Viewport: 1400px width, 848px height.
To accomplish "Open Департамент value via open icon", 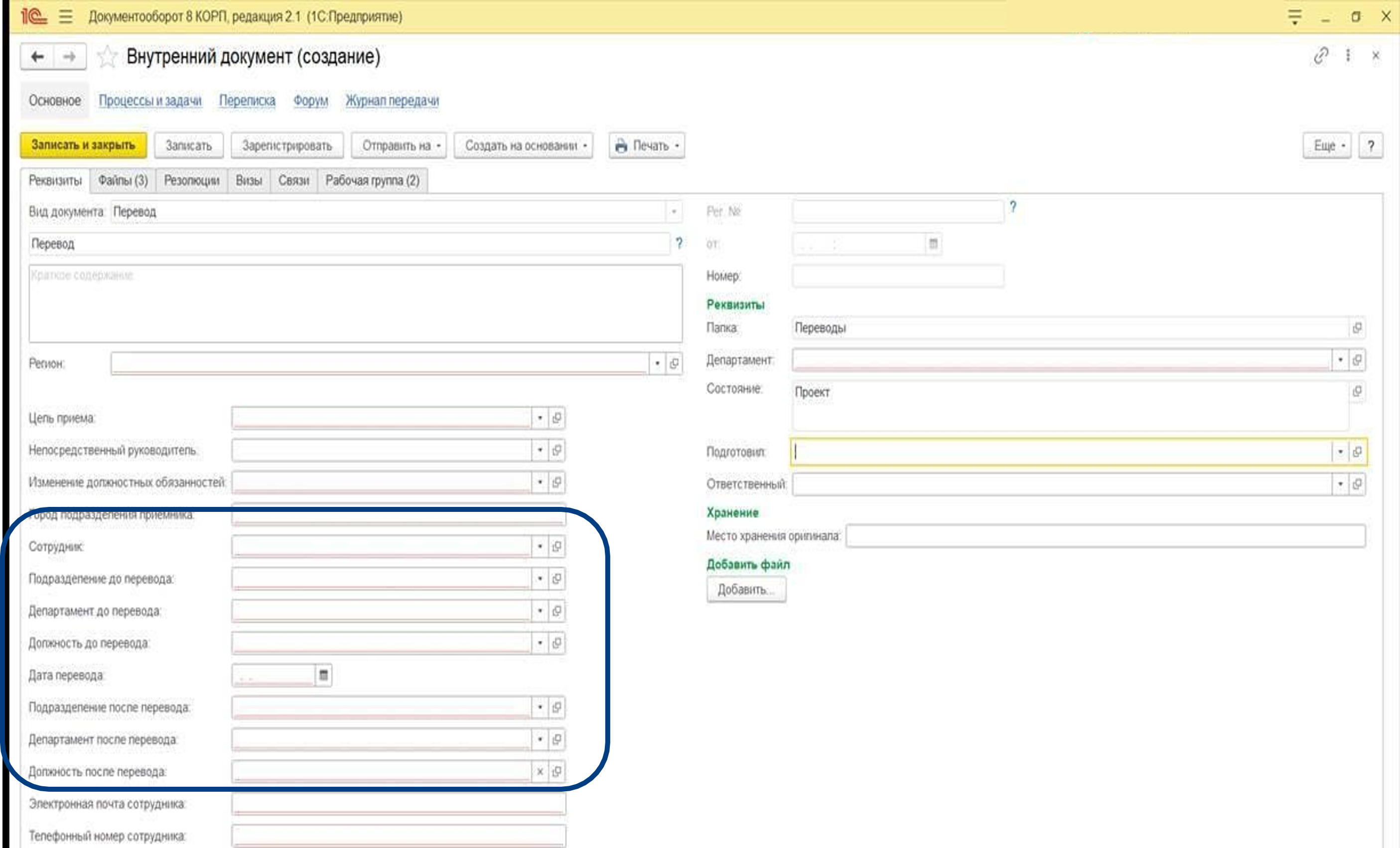I will [1357, 360].
